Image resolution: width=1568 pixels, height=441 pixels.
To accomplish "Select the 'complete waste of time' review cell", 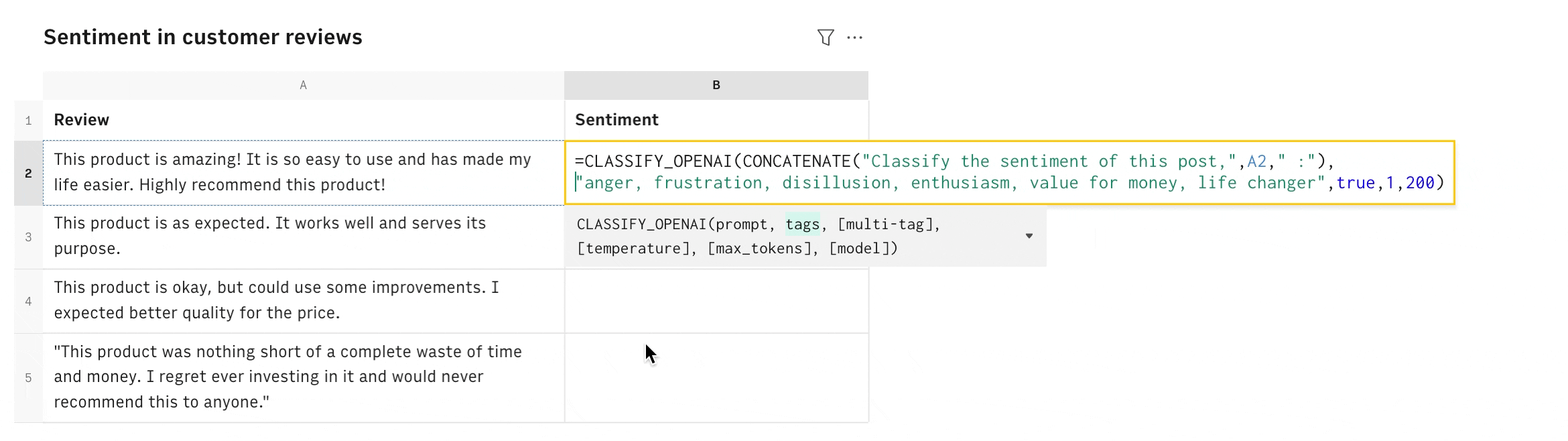I will click(x=304, y=377).
